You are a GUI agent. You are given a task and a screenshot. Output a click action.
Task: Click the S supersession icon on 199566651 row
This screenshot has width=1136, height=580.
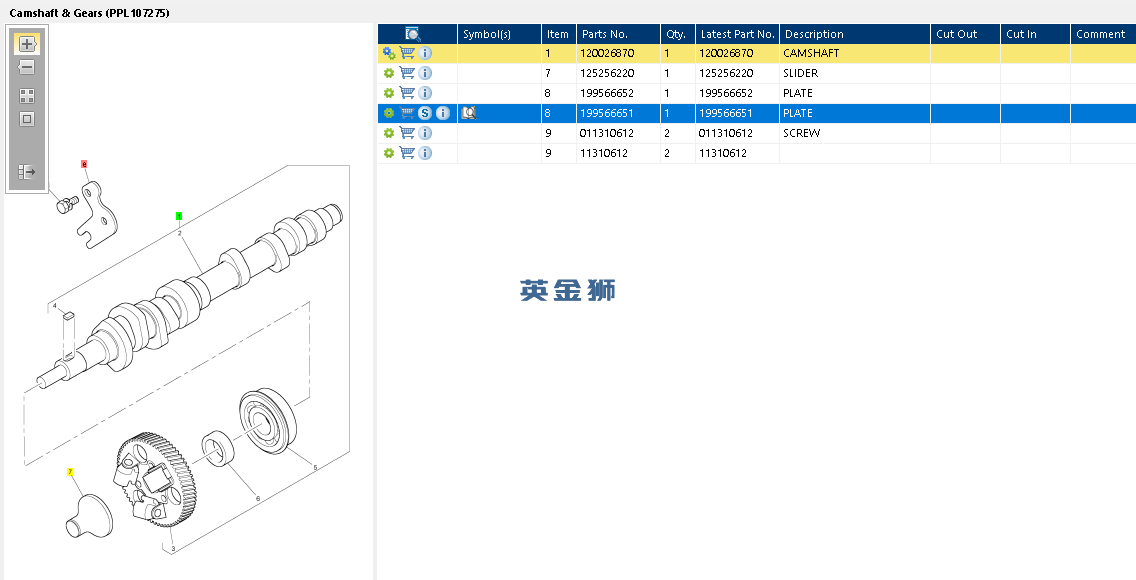tap(425, 113)
